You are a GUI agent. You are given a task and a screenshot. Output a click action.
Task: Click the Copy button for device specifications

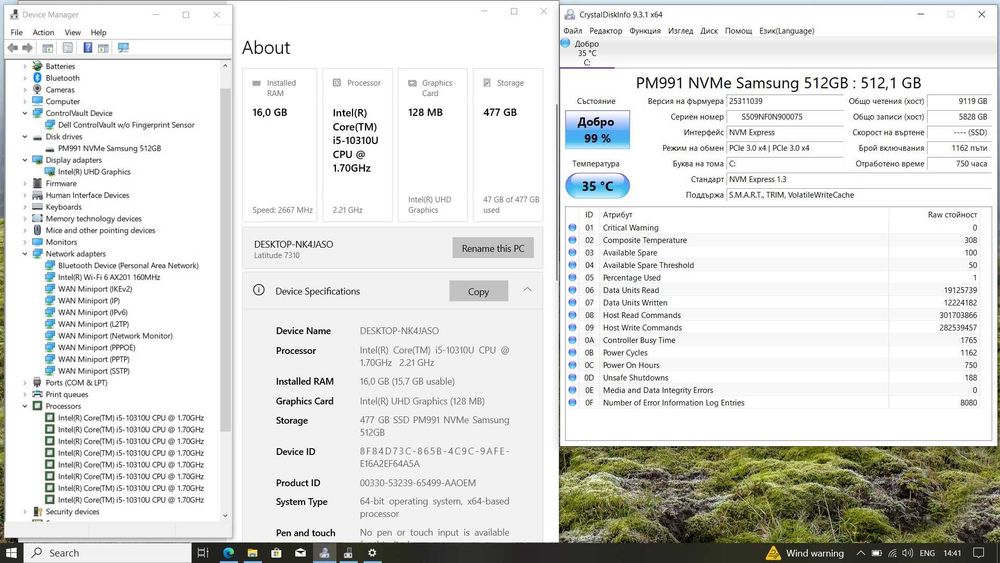478,291
